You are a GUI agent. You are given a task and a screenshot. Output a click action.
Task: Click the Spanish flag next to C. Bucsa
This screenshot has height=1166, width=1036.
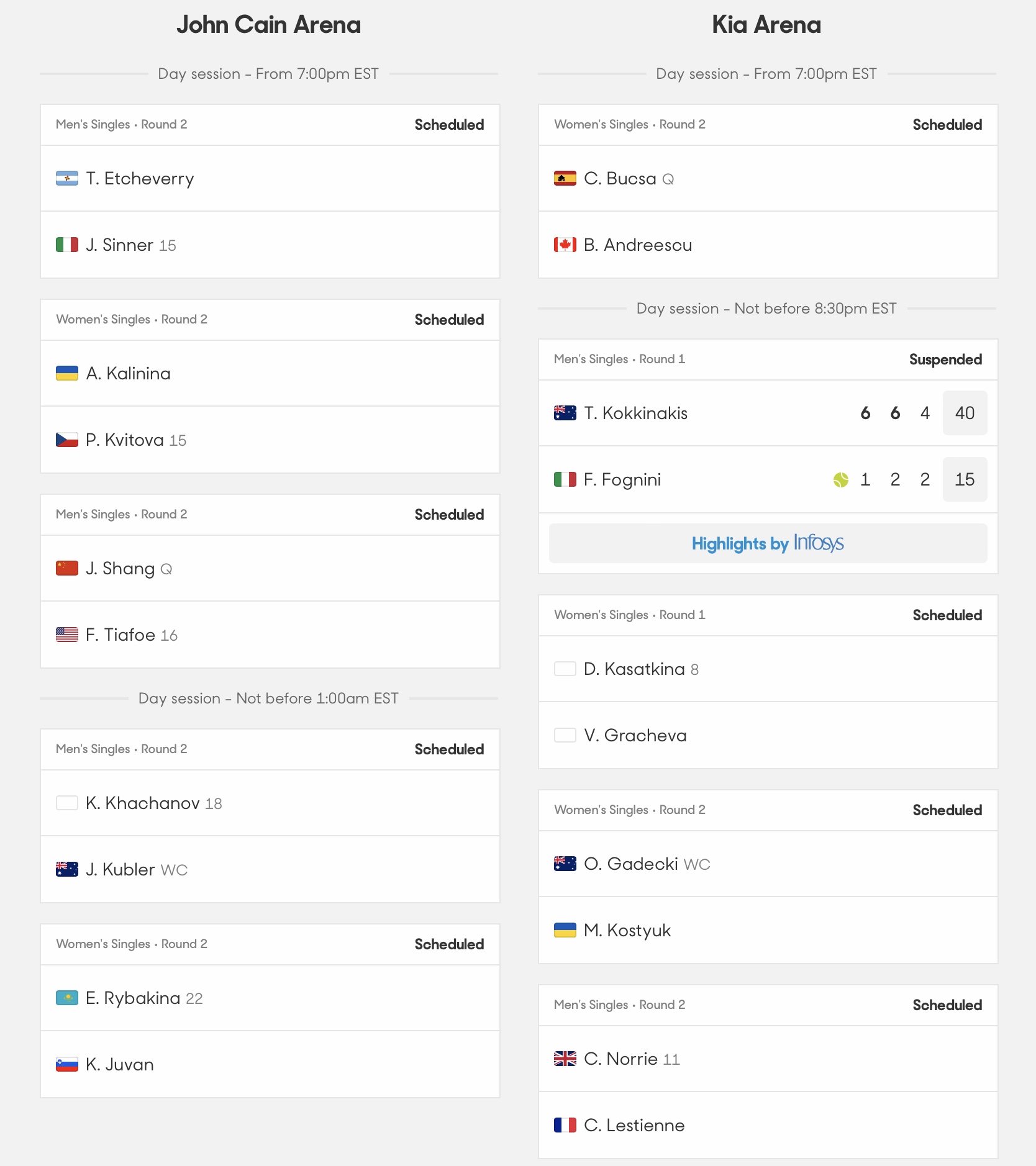[565, 179]
